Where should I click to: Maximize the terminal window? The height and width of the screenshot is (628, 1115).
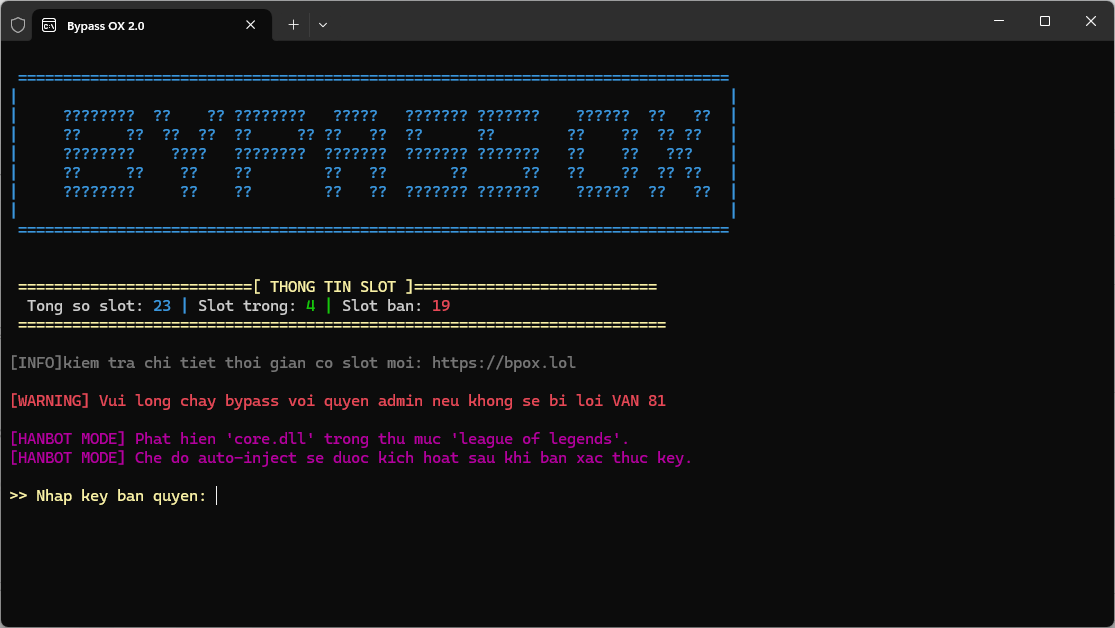pyautogui.click(x=1044, y=21)
